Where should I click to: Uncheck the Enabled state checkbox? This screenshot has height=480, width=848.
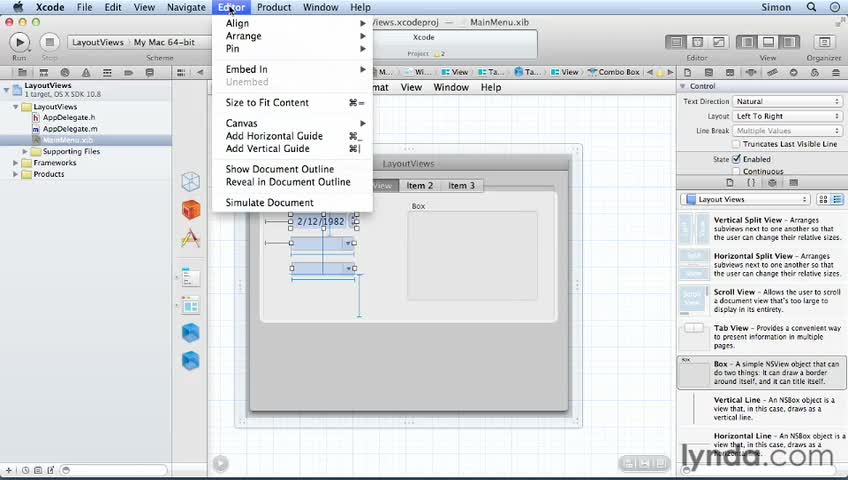736,159
